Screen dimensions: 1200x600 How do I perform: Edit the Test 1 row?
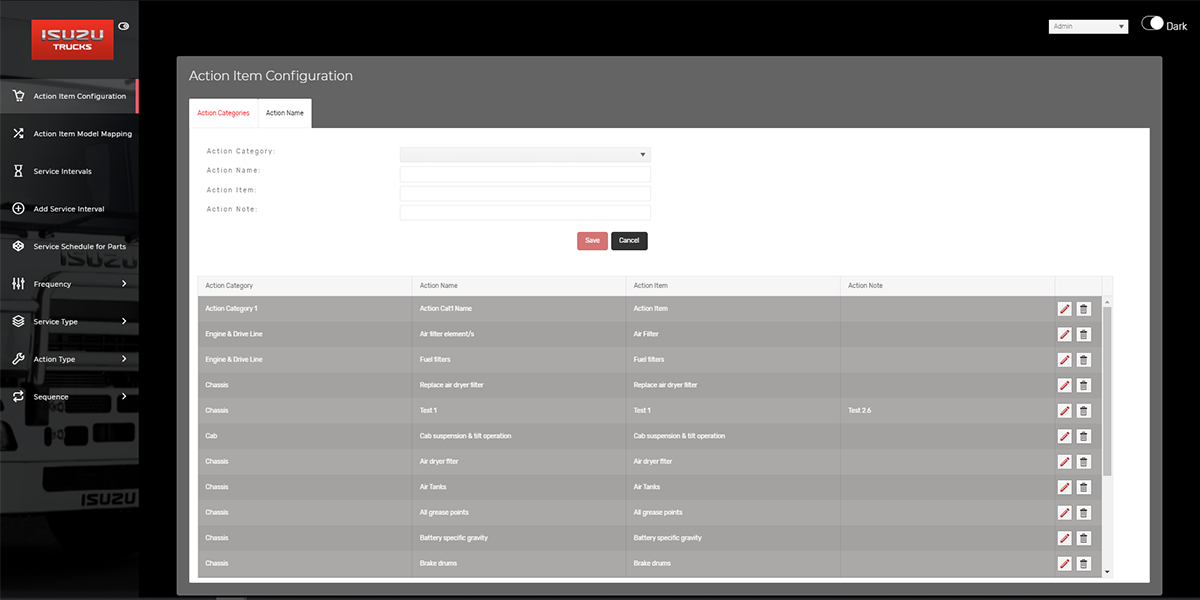(x=1064, y=411)
